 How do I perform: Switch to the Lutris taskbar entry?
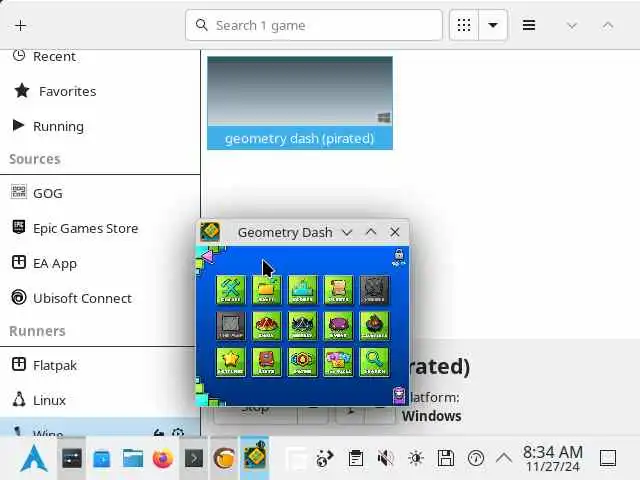coord(224,458)
